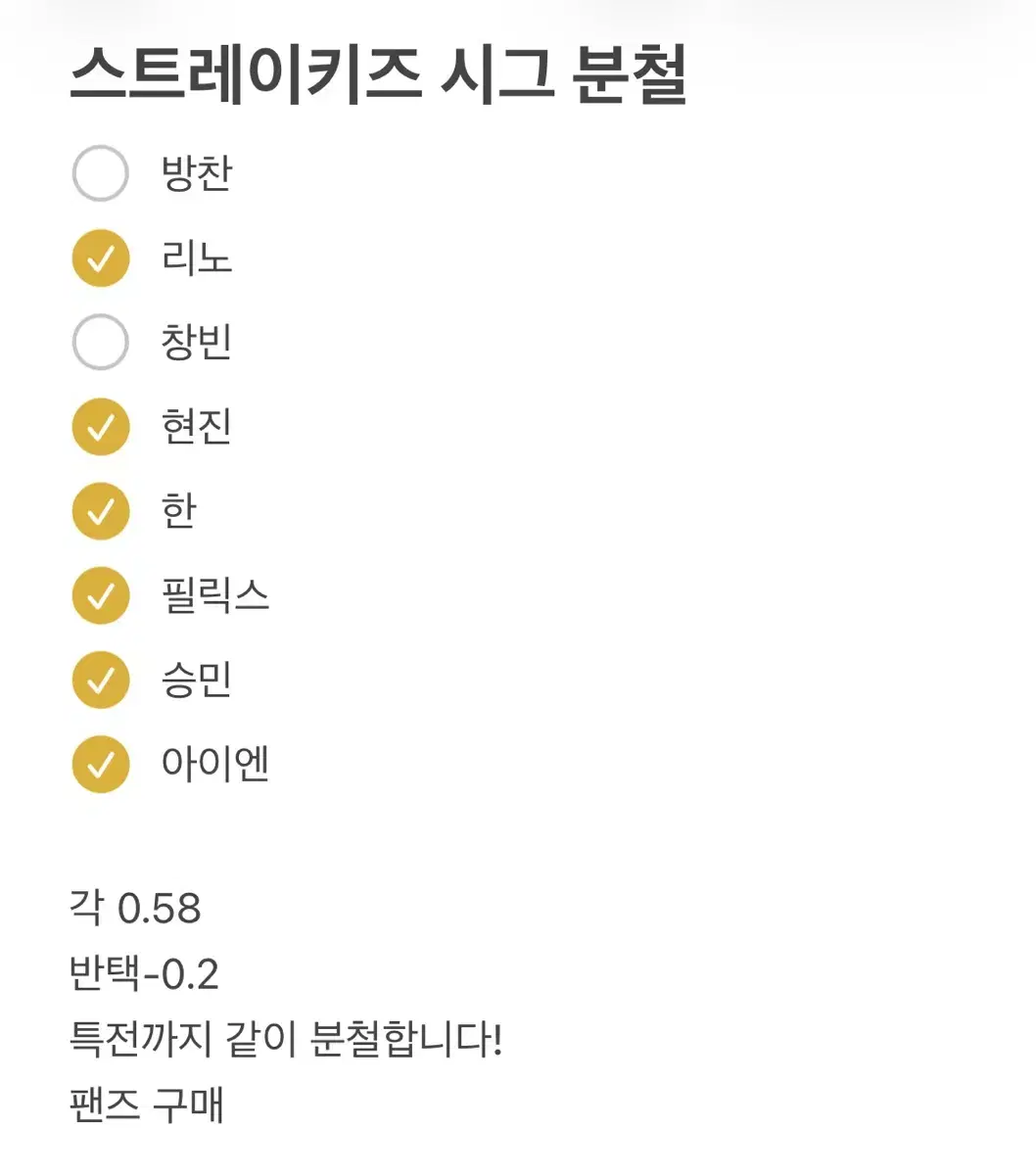Check the empty 창빈 checkbox circle
Screen dimensions: 1036x1175
pyautogui.click(x=100, y=342)
